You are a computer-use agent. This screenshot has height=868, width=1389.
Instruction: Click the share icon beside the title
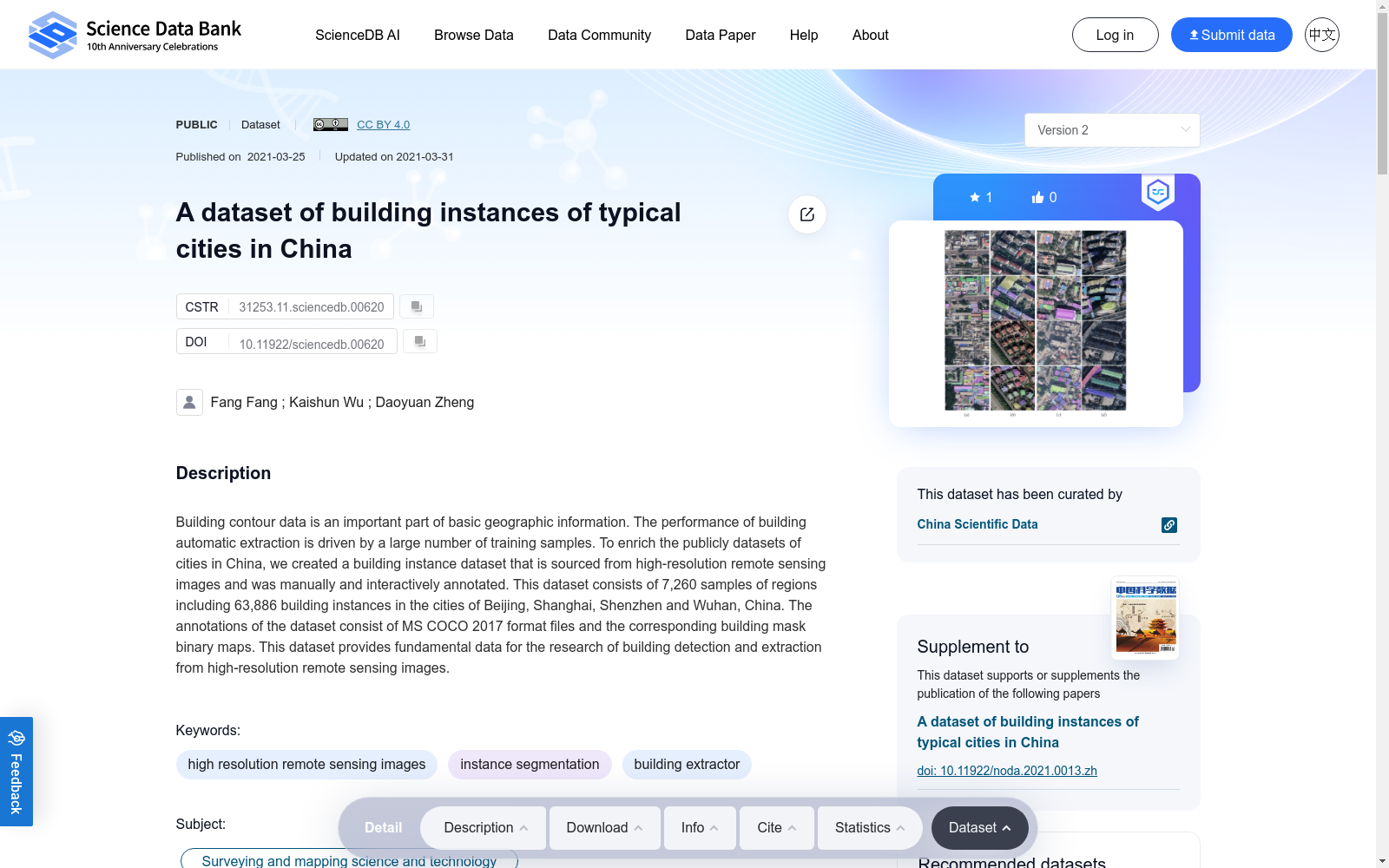806,214
